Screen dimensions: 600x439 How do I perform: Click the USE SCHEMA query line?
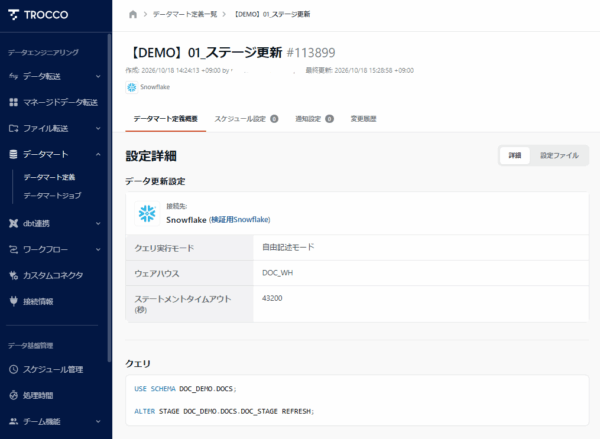(x=185, y=389)
